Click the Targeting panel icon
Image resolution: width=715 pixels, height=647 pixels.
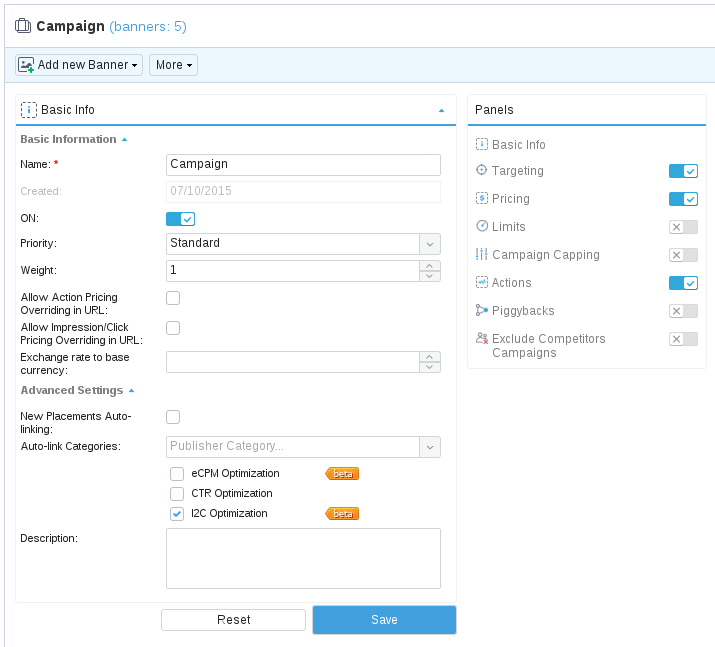pyautogui.click(x=482, y=171)
